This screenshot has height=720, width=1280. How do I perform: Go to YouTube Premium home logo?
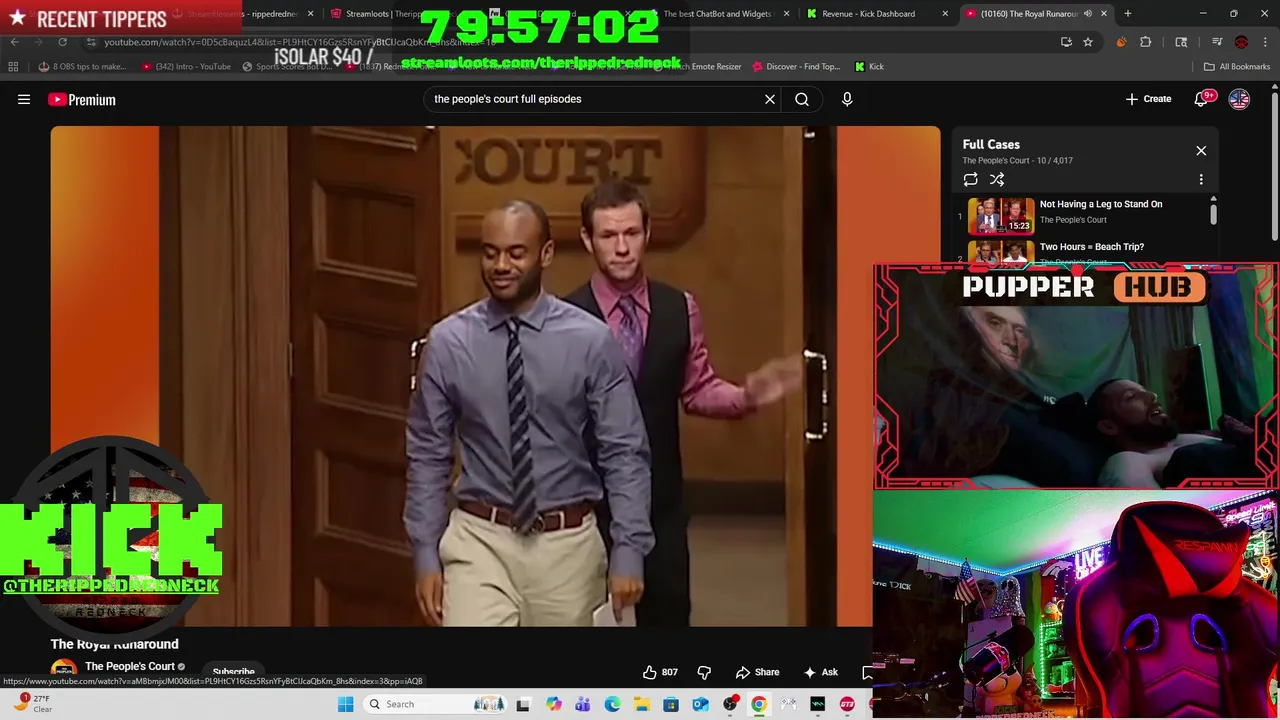pos(82,99)
